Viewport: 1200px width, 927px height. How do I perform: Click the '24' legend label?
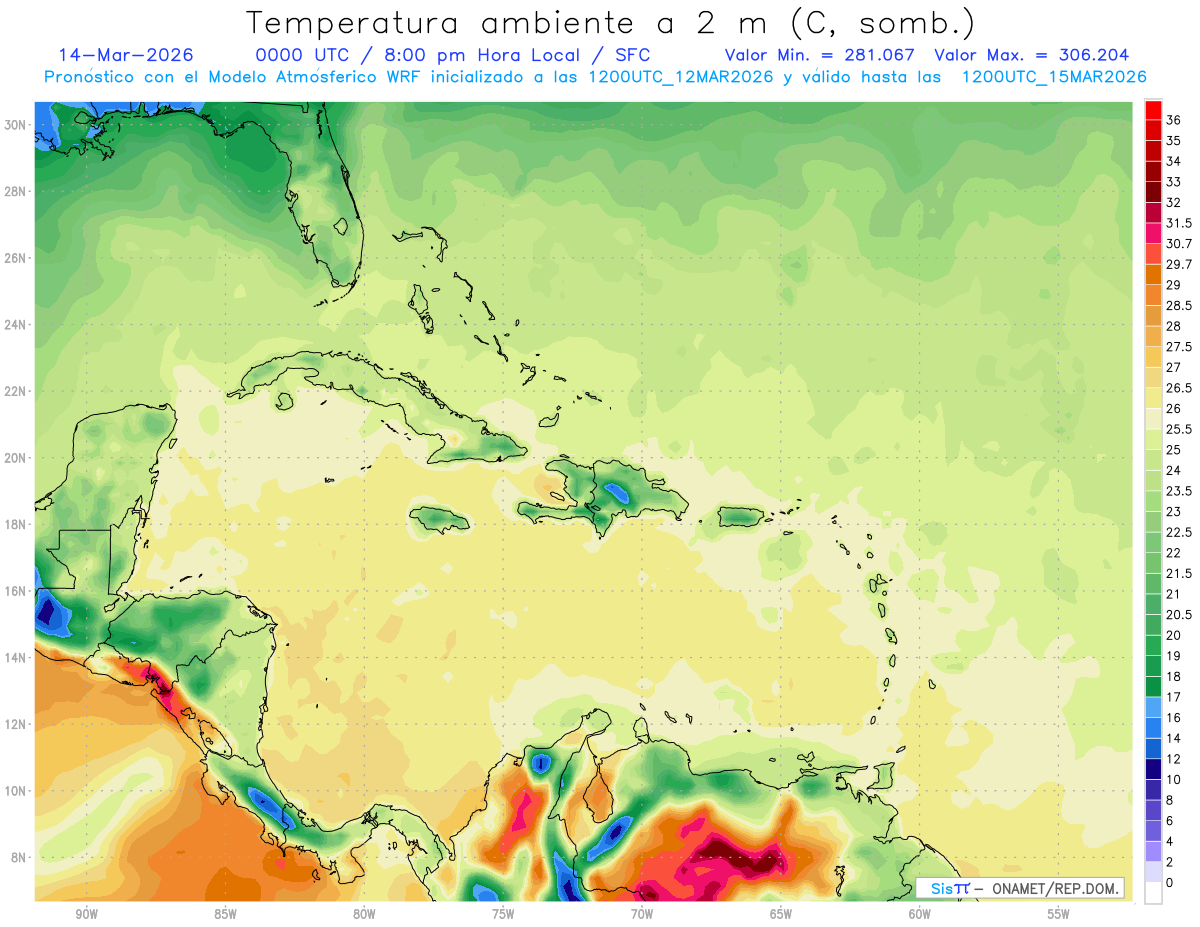pyautogui.click(x=1174, y=470)
